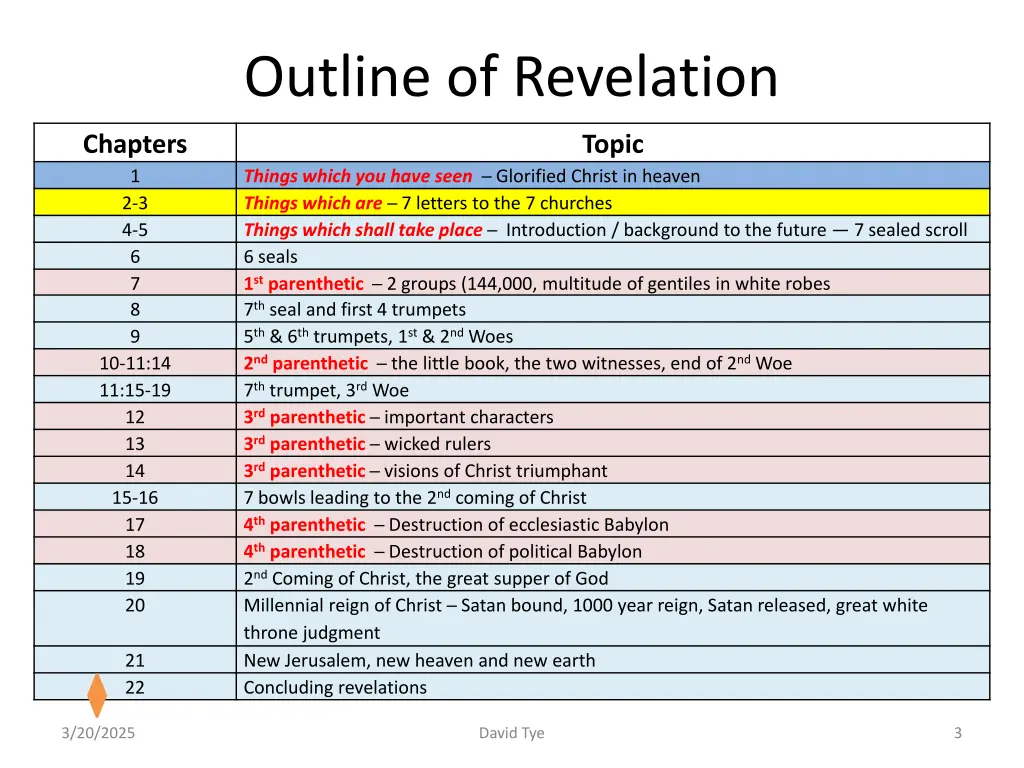
Task: Click '7 letters to the 7 churches' row
Action: tap(613, 203)
